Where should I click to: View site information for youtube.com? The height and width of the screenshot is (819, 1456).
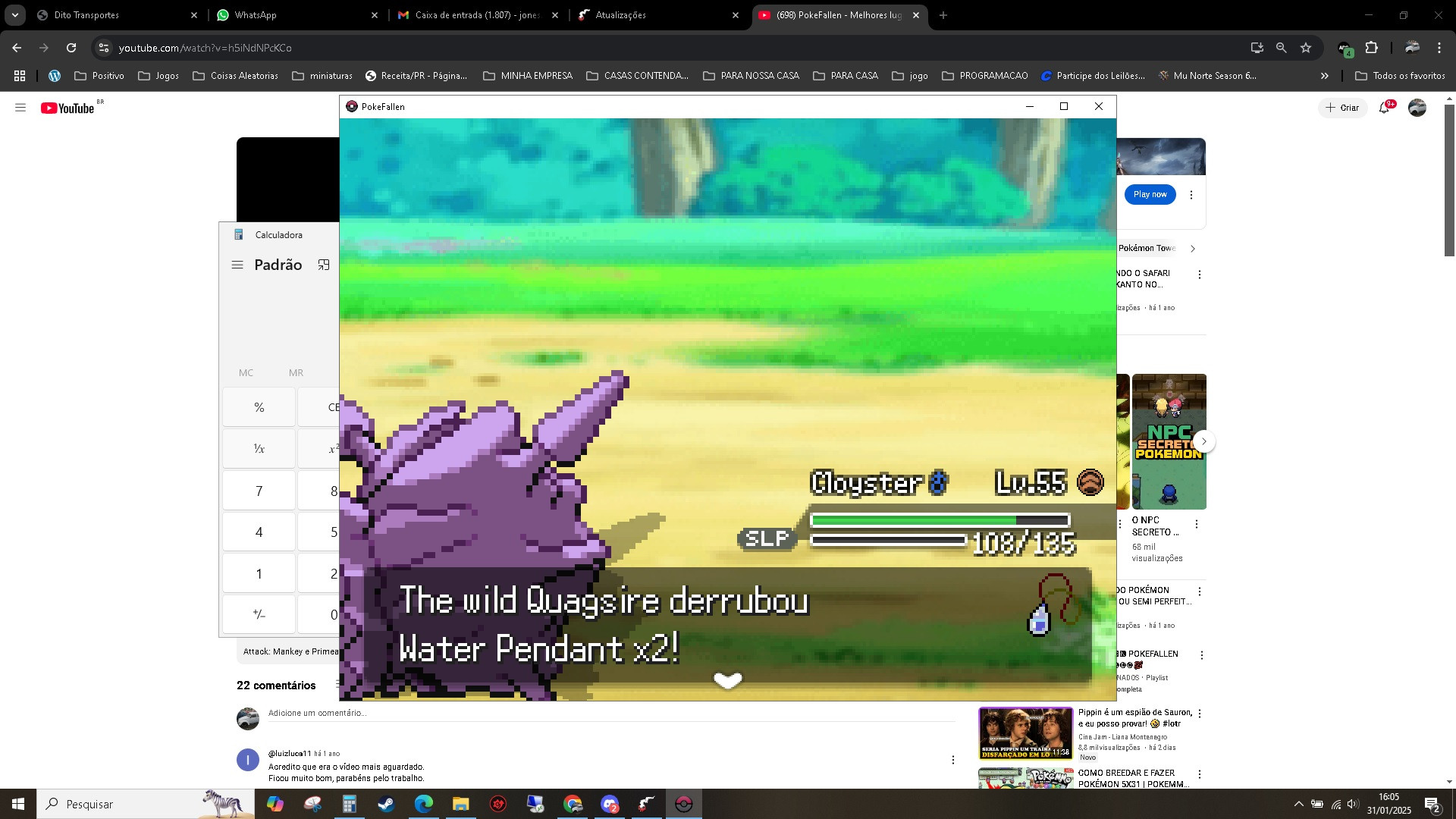[104, 48]
